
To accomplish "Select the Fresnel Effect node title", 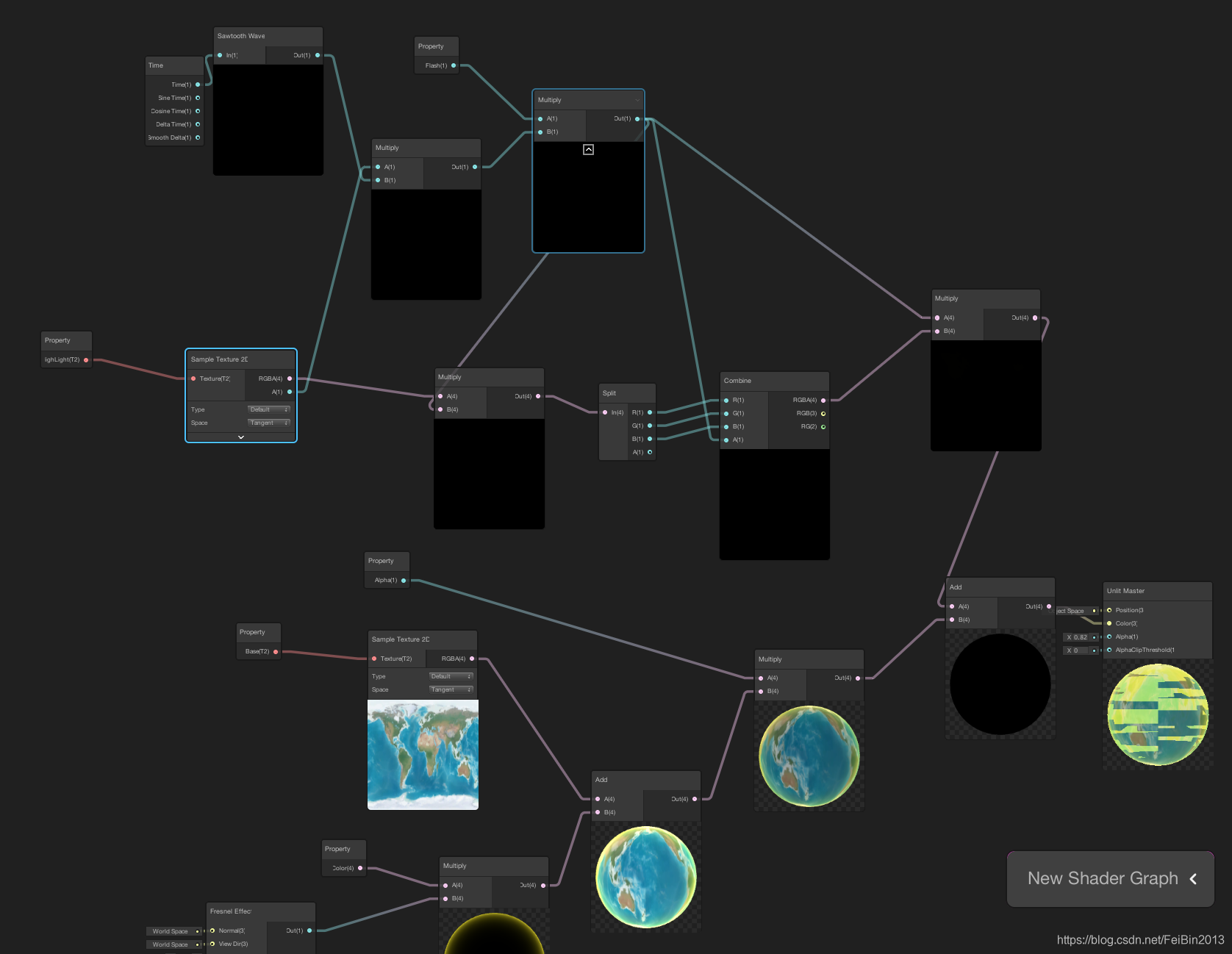I will pos(231,911).
